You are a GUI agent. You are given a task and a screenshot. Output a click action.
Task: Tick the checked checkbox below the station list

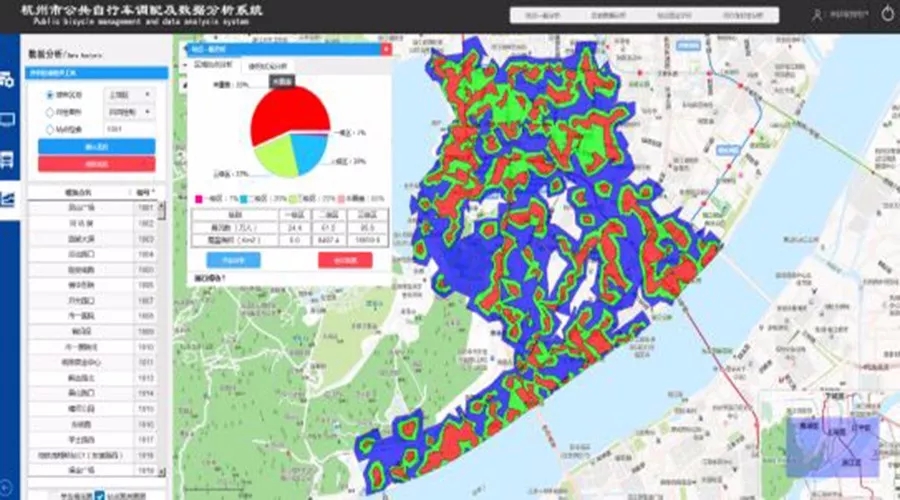tap(99, 495)
